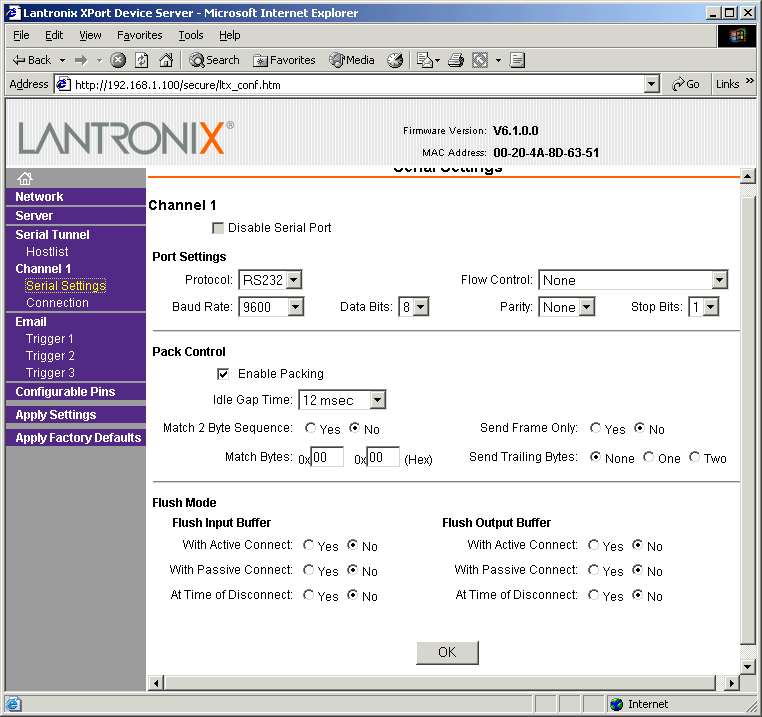Click the first Match Bytes hex field

point(327,457)
